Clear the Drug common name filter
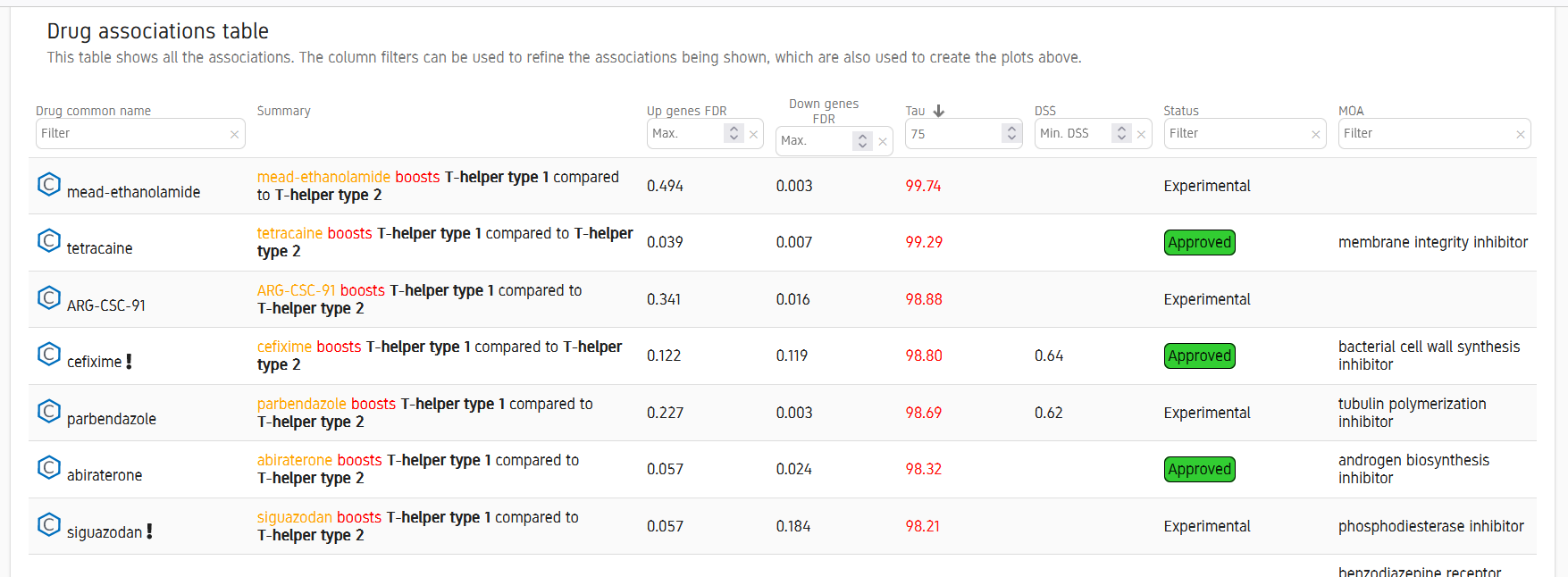This screenshot has height=577, width=1568. point(234,134)
